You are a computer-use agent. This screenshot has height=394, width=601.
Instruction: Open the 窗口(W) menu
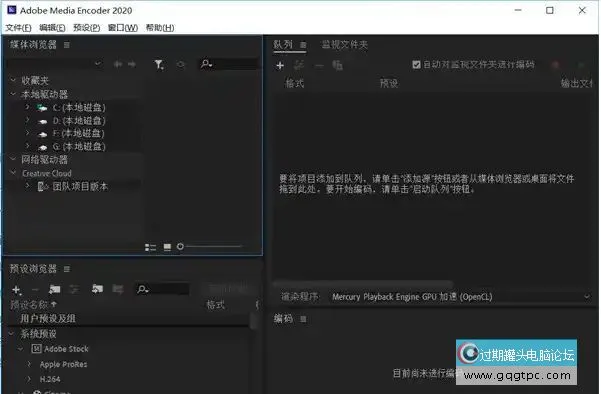click(x=123, y=28)
